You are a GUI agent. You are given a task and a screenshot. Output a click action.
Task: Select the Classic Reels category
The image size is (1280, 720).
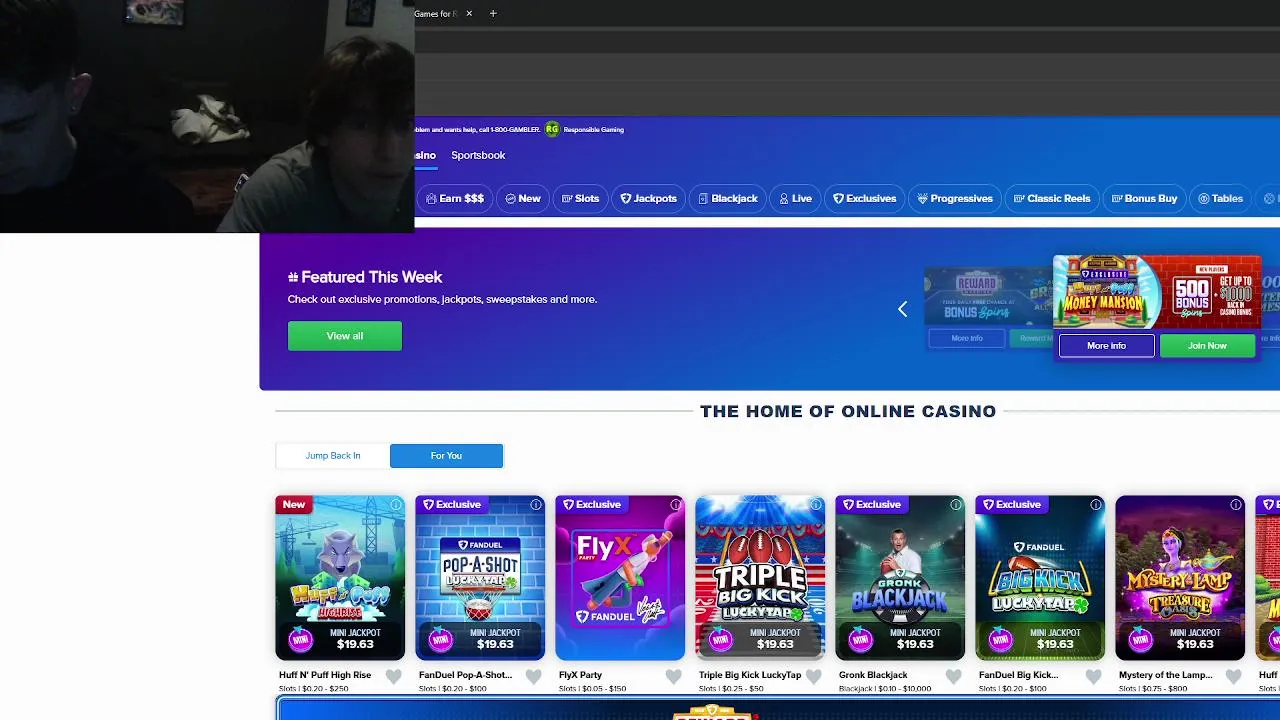[x=1052, y=198]
